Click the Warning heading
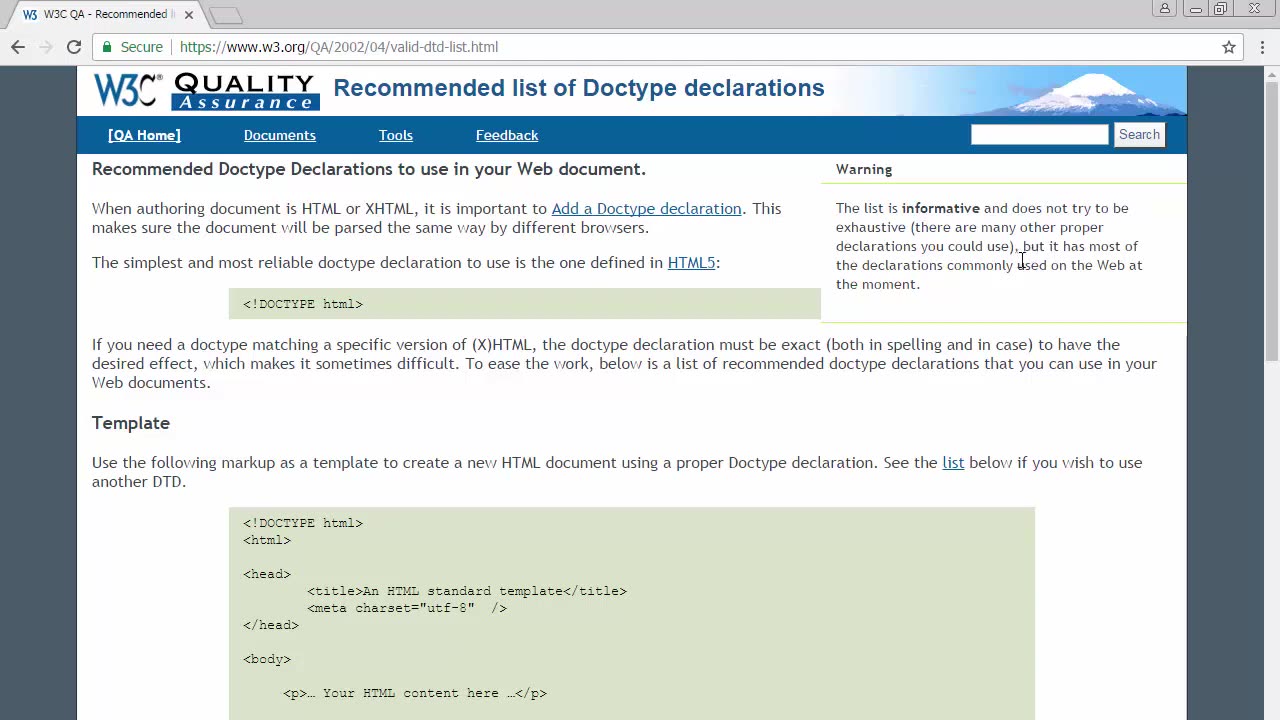Screen dimensions: 1280x720 click(864, 170)
